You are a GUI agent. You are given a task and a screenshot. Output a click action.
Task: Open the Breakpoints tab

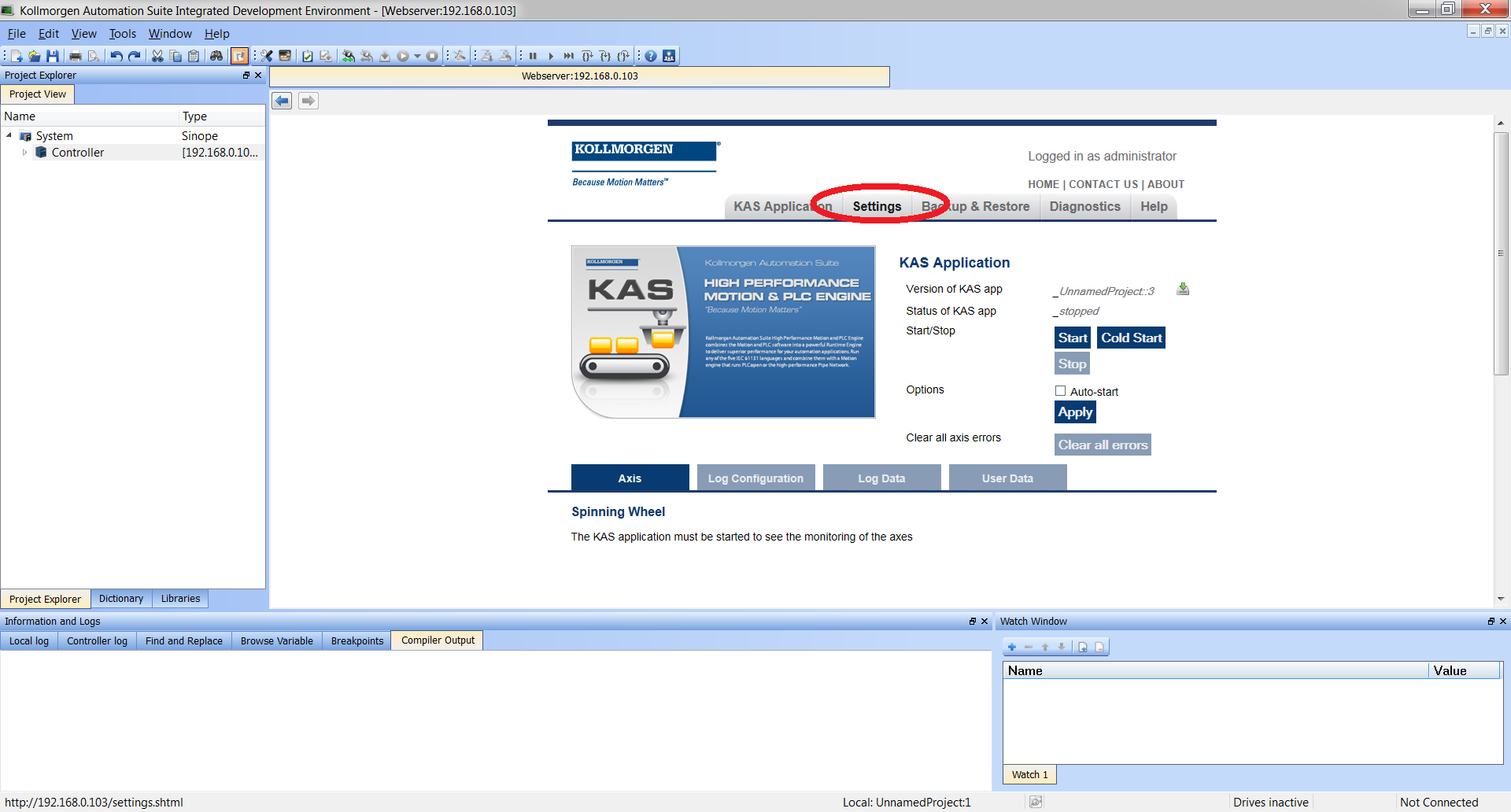(357, 641)
